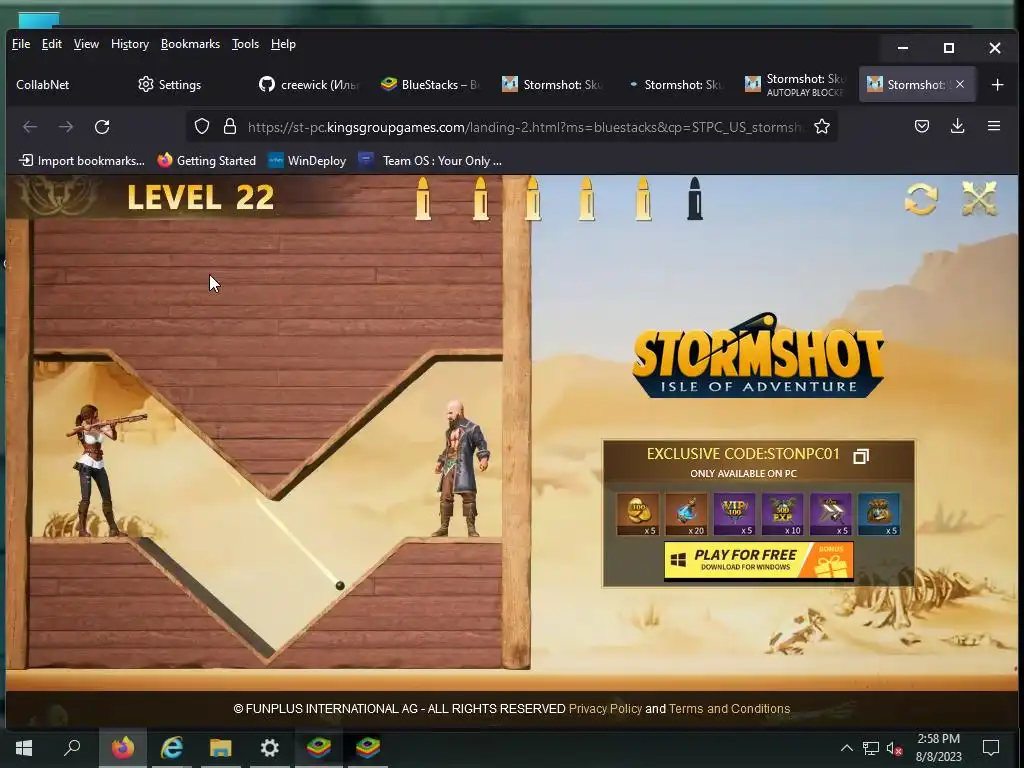
Task: Click the blue potion x20 reward icon
Action: [x=686, y=514]
